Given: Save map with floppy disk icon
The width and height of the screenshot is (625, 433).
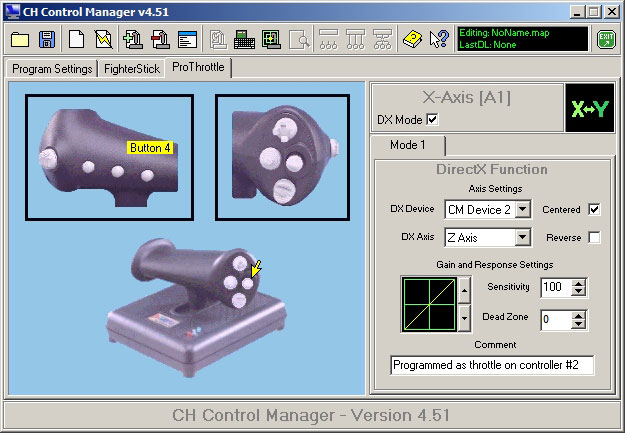Looking at the screenshot, I should click(x=47, y=39).
